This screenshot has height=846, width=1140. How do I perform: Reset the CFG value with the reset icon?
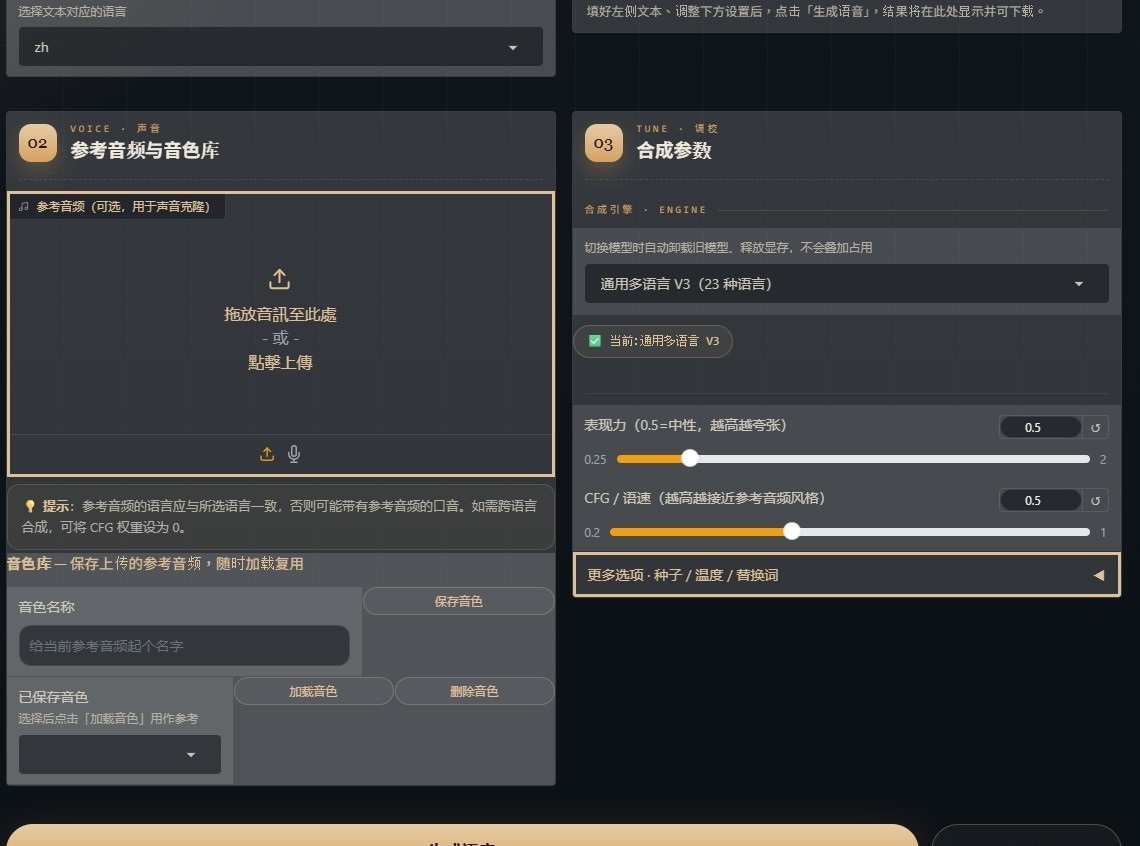1095,500
